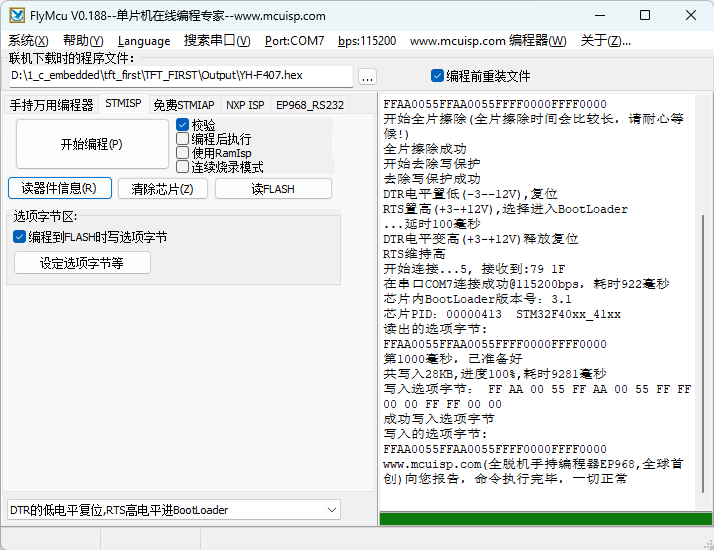The image size is (714, 550).
Task: Open the bps:115200 baud rate menu
Action: pos(367,41)
